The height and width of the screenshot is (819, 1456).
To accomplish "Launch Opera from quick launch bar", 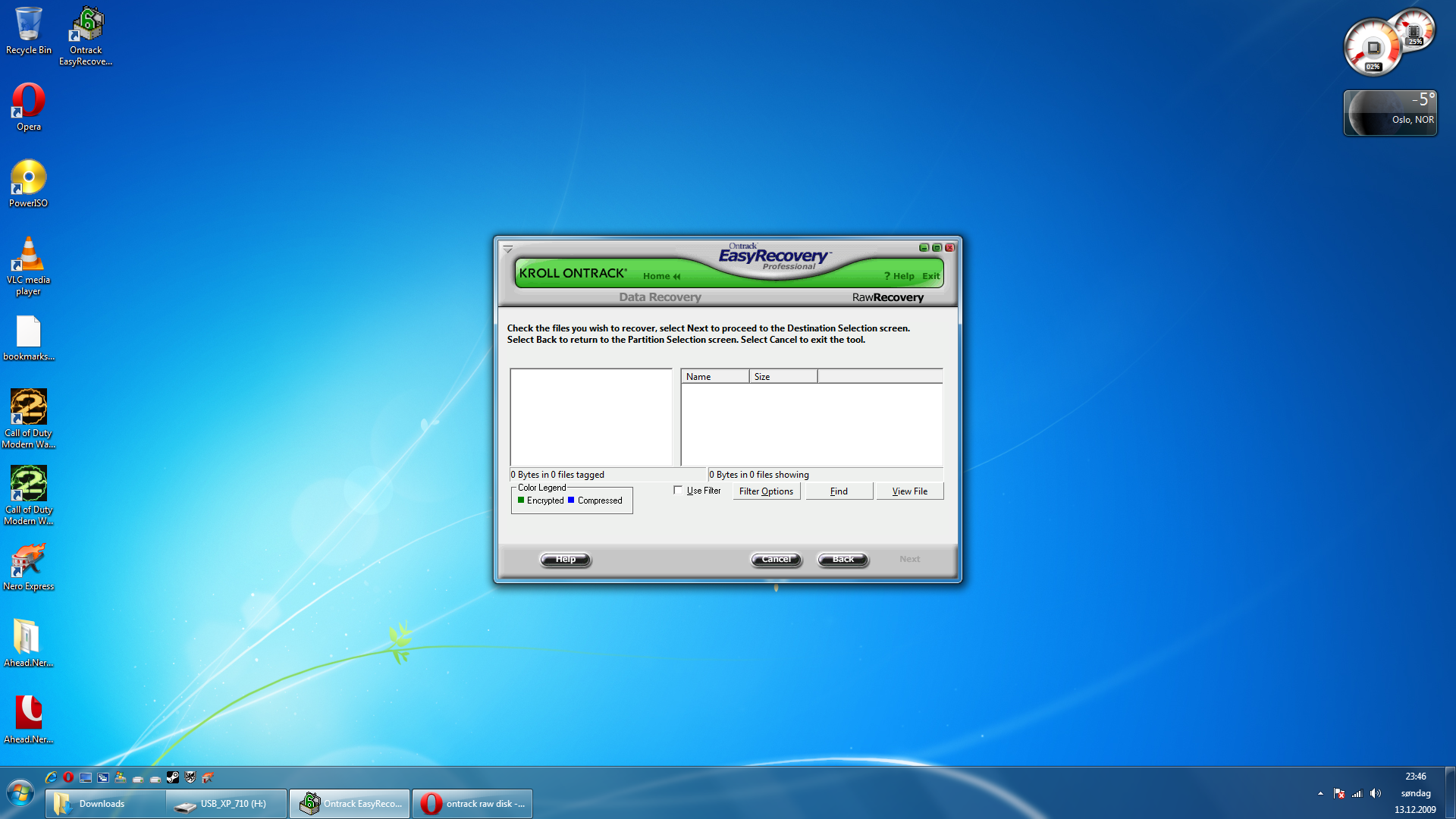I will pyautogui.click(x=68, y=777).
